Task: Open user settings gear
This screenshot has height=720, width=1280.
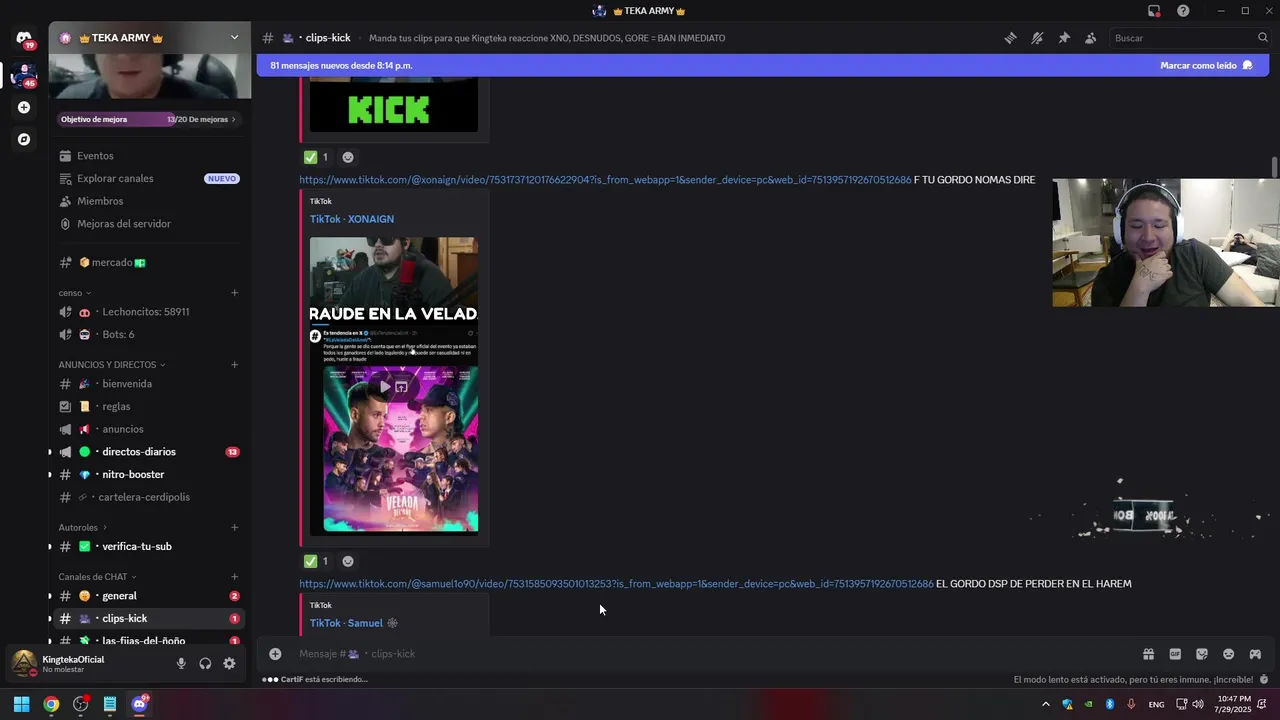Action: pos(229,663)
